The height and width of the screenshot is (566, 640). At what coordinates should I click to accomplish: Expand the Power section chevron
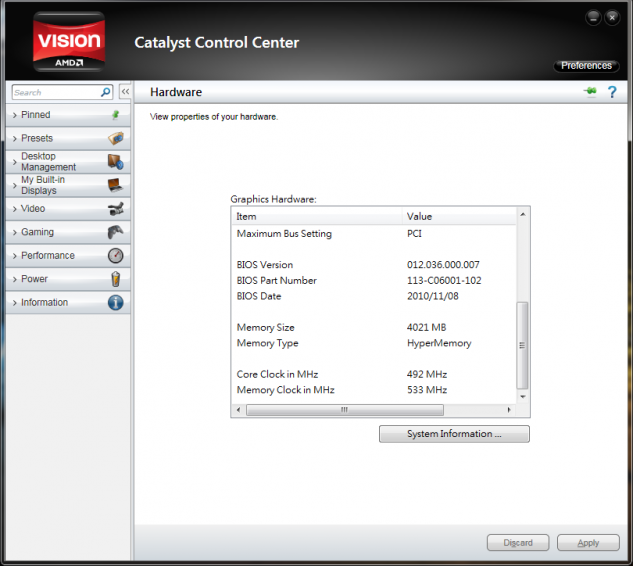pos(15,280)
